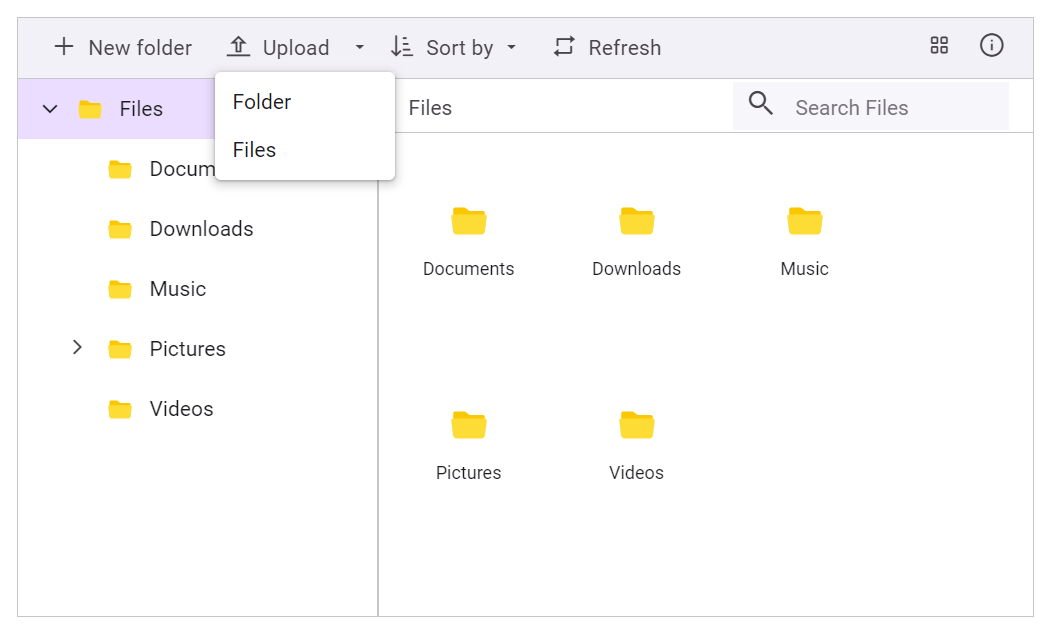
Task: Open the details info icon
Action: pos(991,45)
